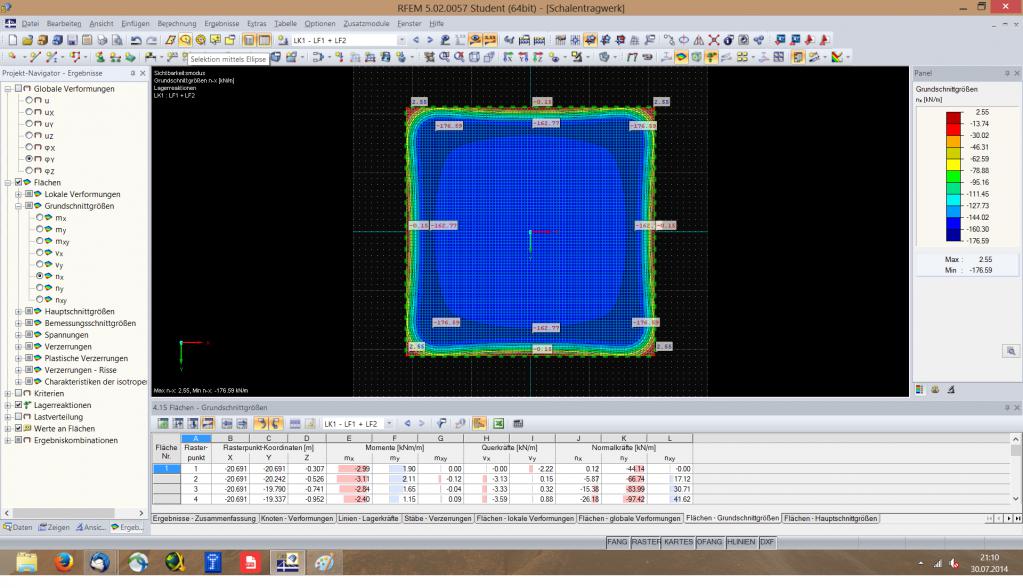Open the Ergebnisse menu
Image resolution: width=1023 pixels, height=588 pixels.
(222, 23)
